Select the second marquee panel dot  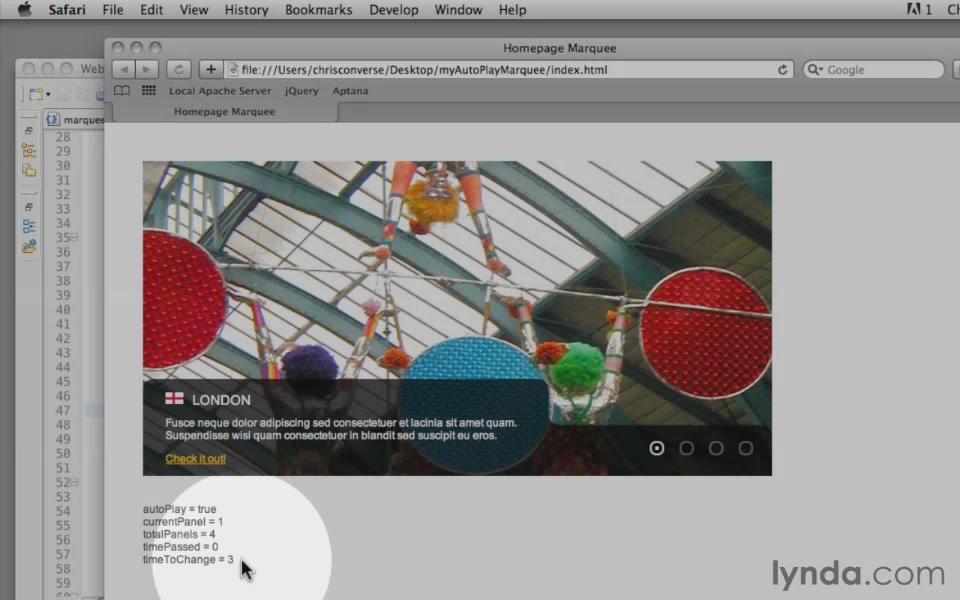click(x=686, y=448)
